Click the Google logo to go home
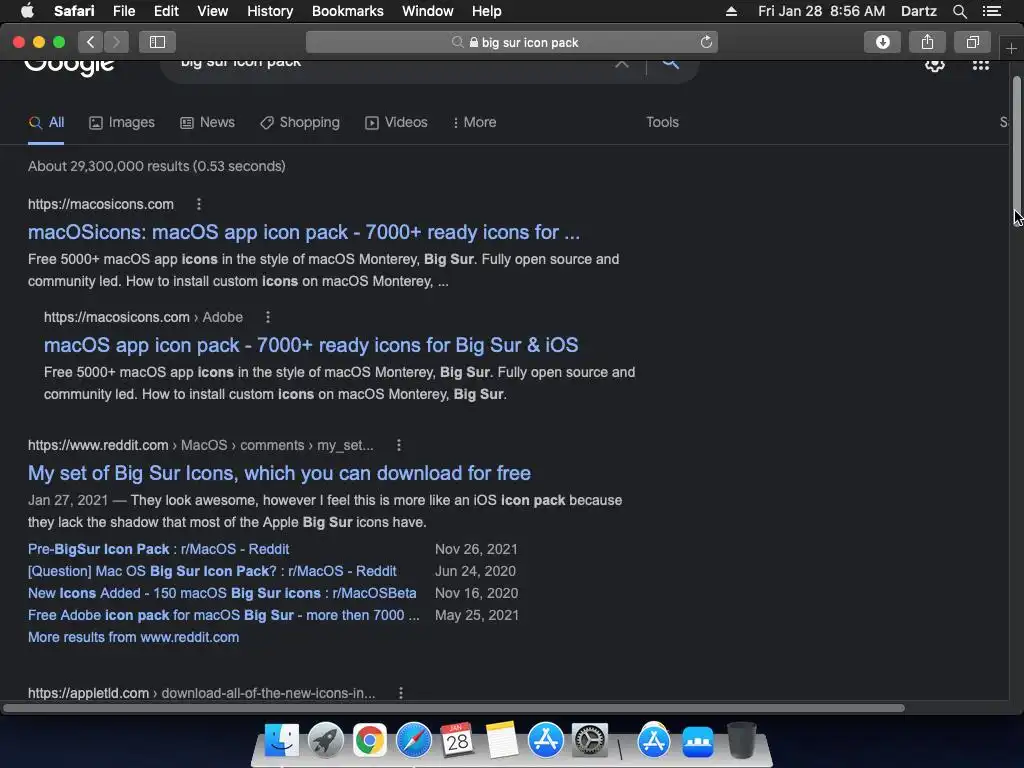The image size is (1024, 768). 69,67
